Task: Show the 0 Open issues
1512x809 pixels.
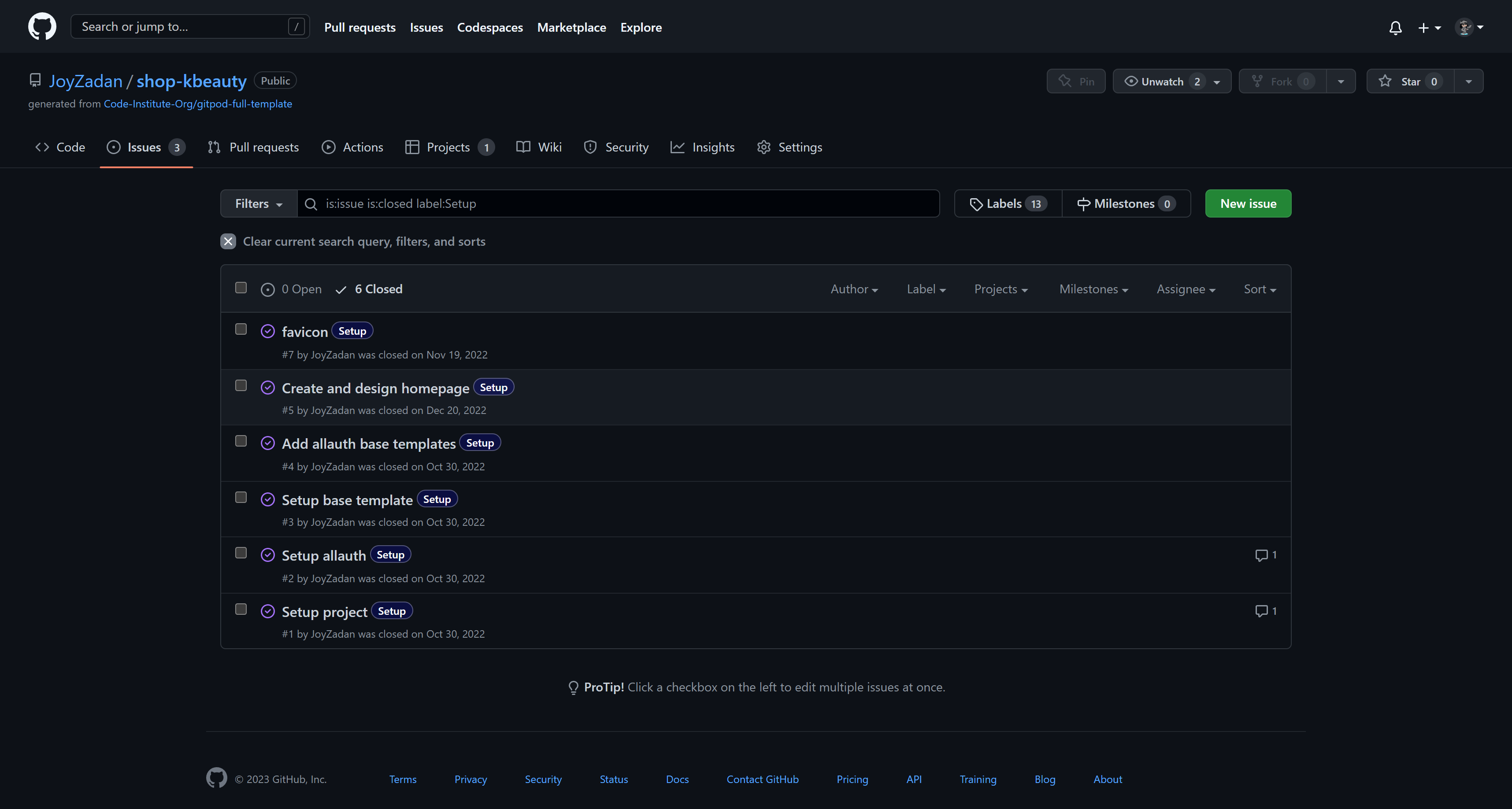Action: click(x=291, y=289)
